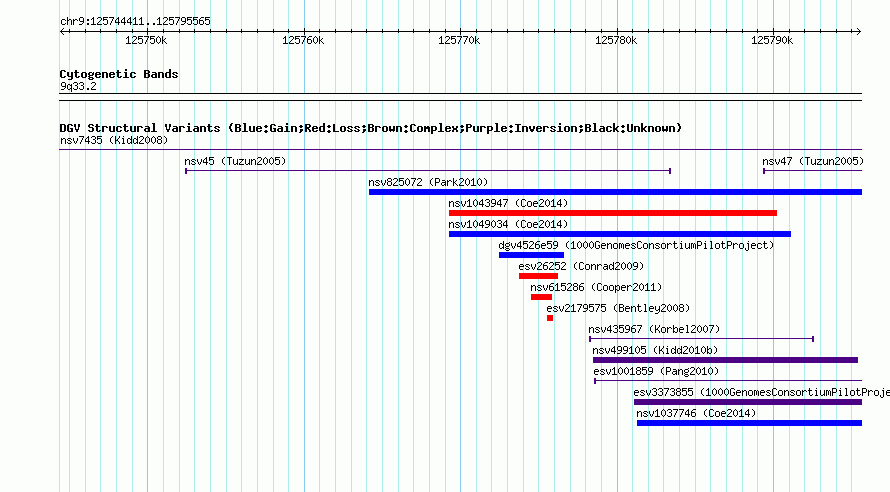Click the esv1001859 (Pang2010) label

pyautogui.click(x=656, y=371)
